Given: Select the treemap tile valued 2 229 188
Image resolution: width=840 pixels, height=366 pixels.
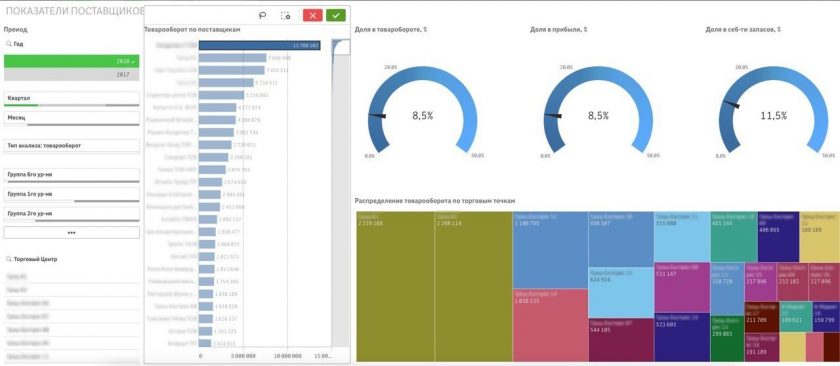Looking at the screenshot, I should pyautogui.click(x=395, y=286).
